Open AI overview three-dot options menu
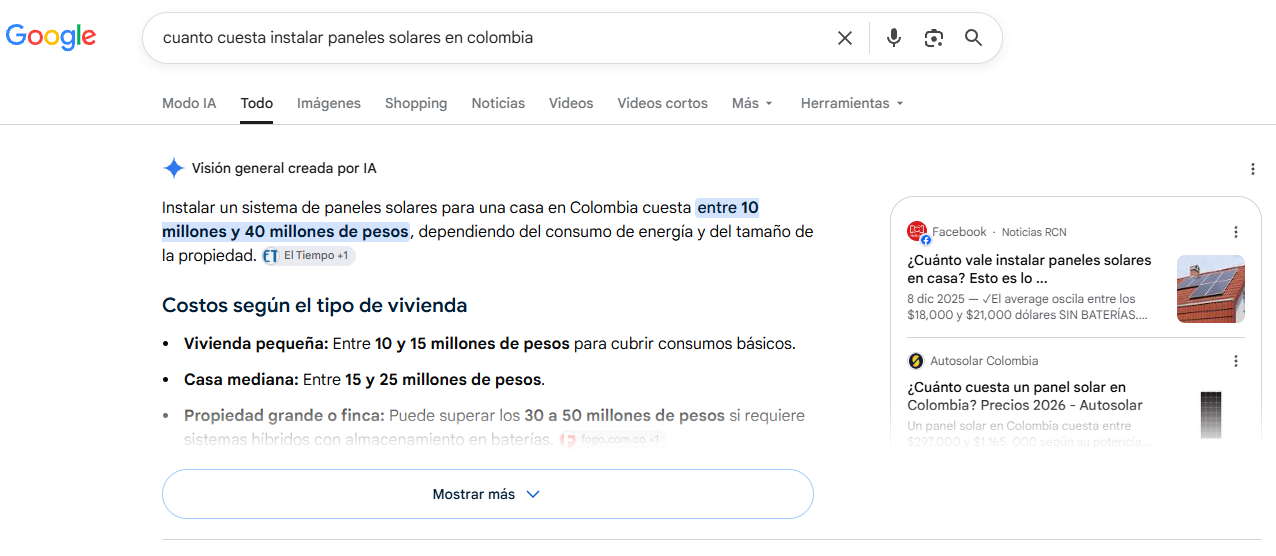Viewport: 1276px width, 556px height. click(1253, 169)
